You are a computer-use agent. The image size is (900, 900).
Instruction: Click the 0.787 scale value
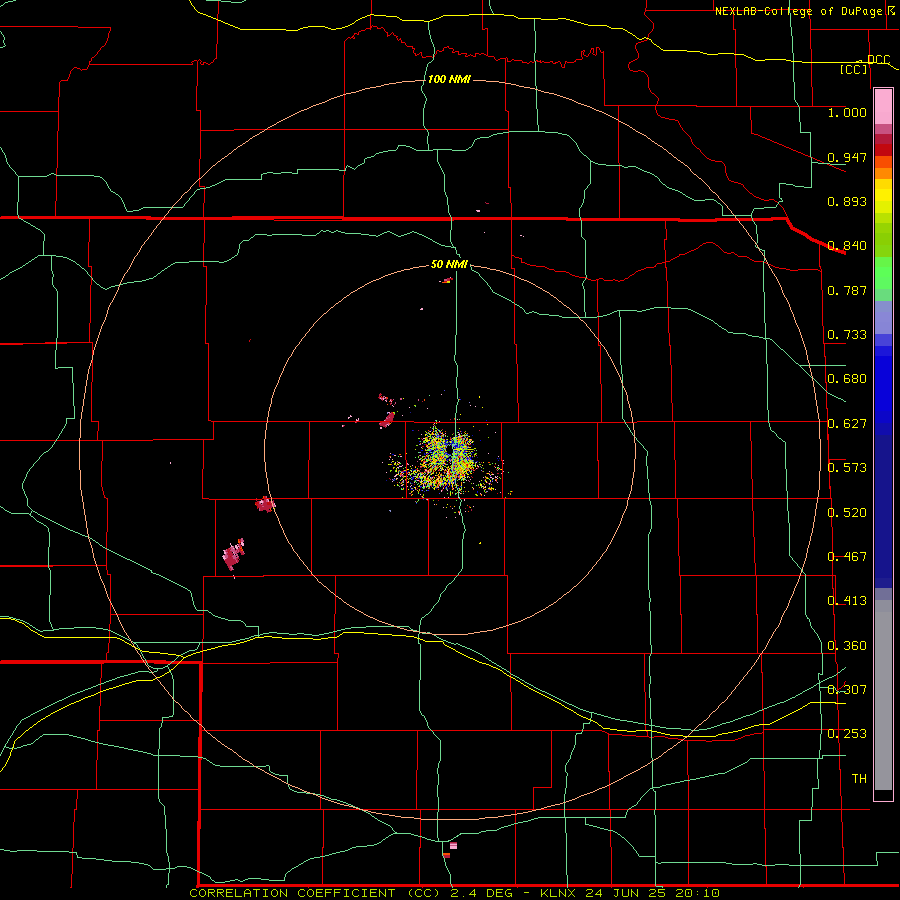pos(847,290)
